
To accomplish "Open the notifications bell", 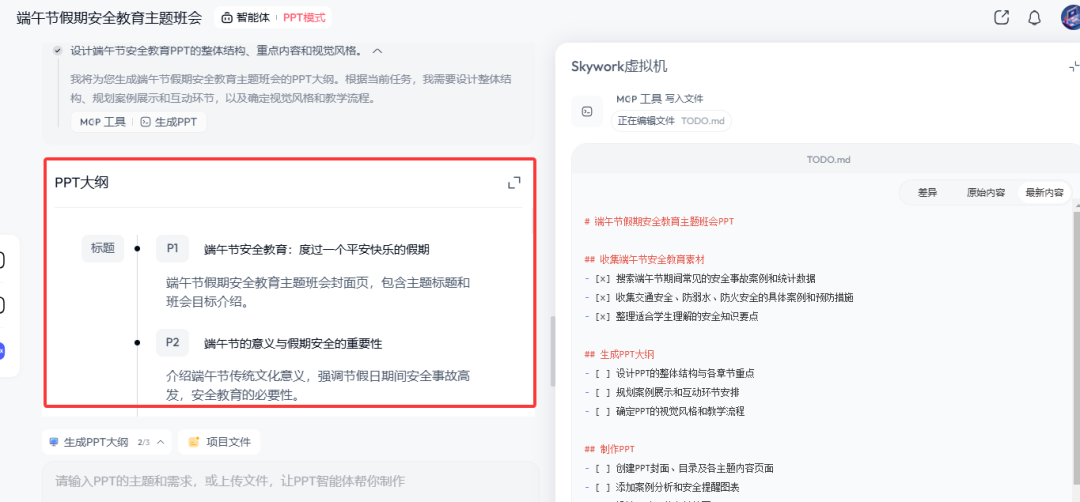I will [1034, 18].
